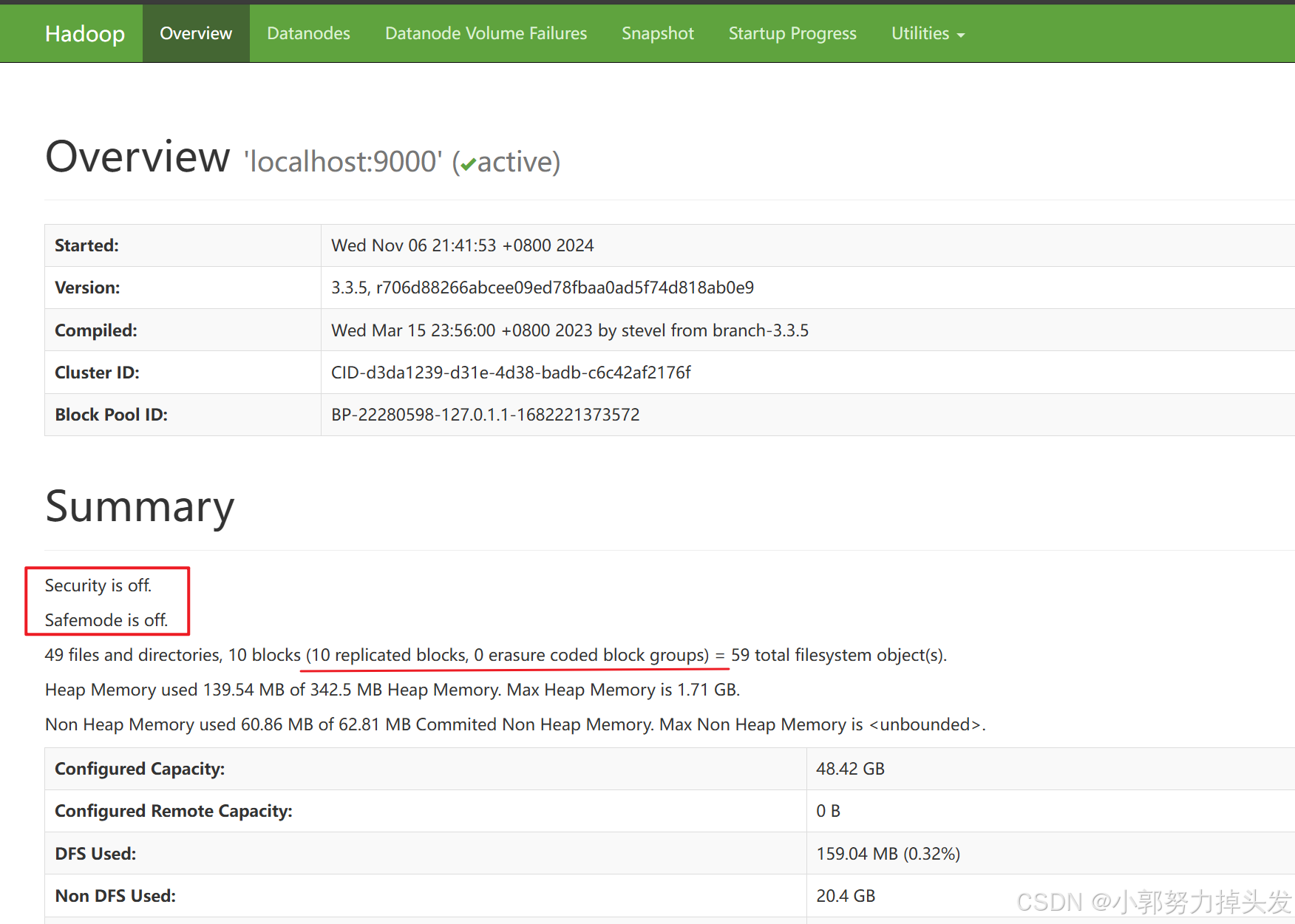Click the Hadoop brand link
1295x924 pixels.
tap(85, 34)
